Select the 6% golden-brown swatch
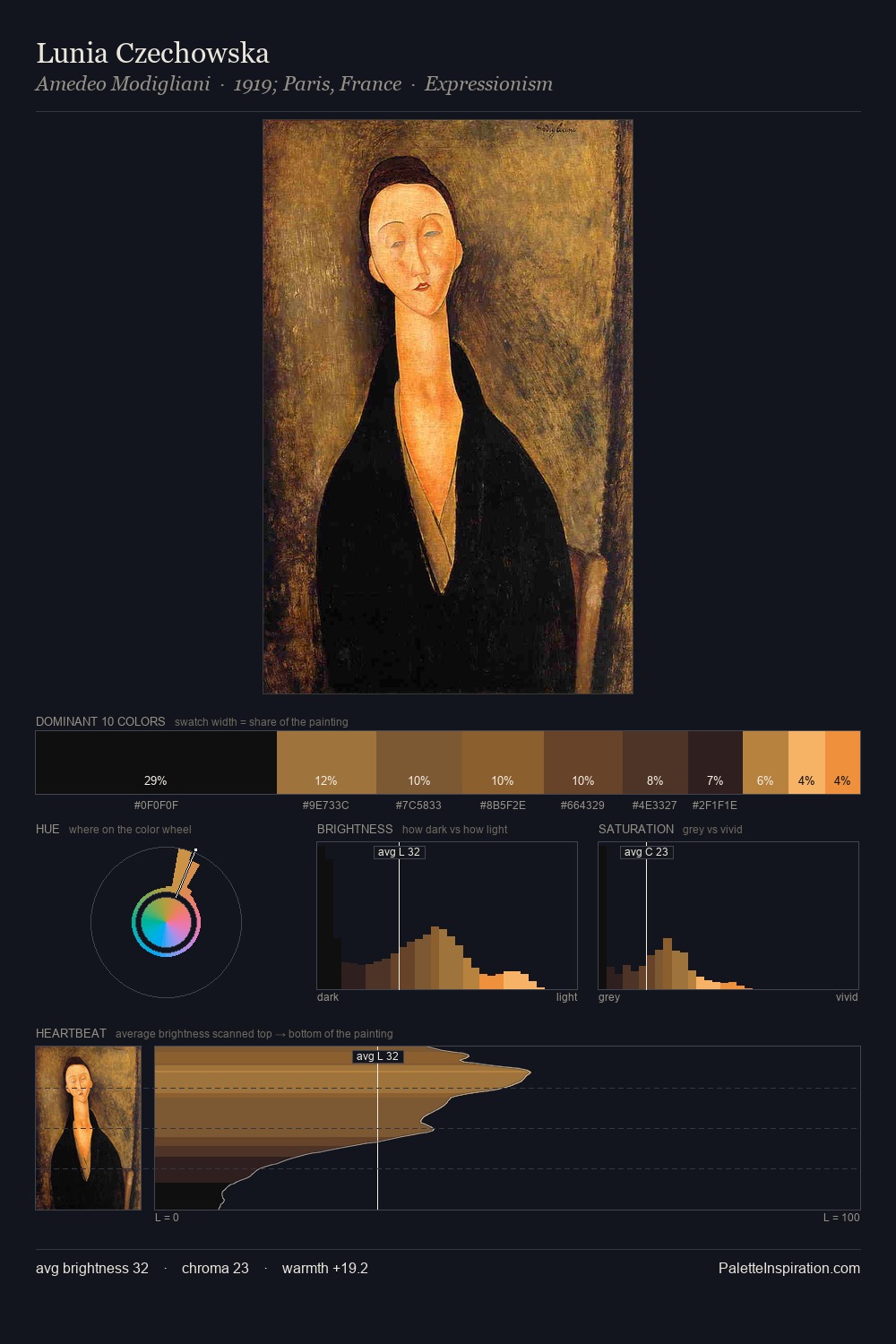896x1344 pixels. (765, 762)
